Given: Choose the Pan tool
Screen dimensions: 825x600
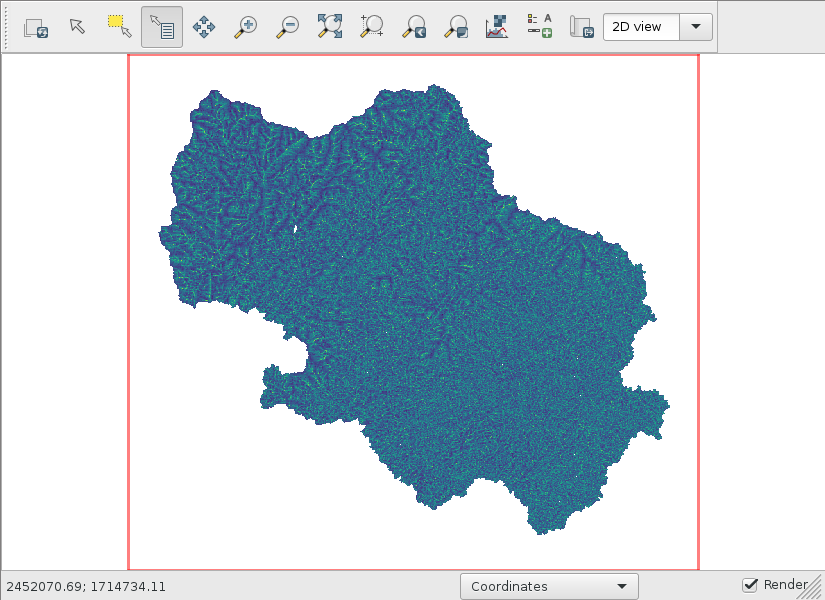Looking at the screenshot, I should tap(204, 27).
